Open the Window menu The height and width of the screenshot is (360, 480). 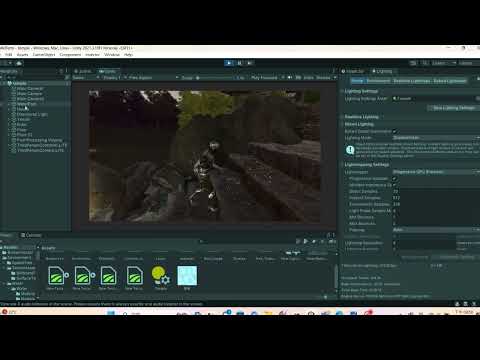pyautogui.click(x=112, y=55)
